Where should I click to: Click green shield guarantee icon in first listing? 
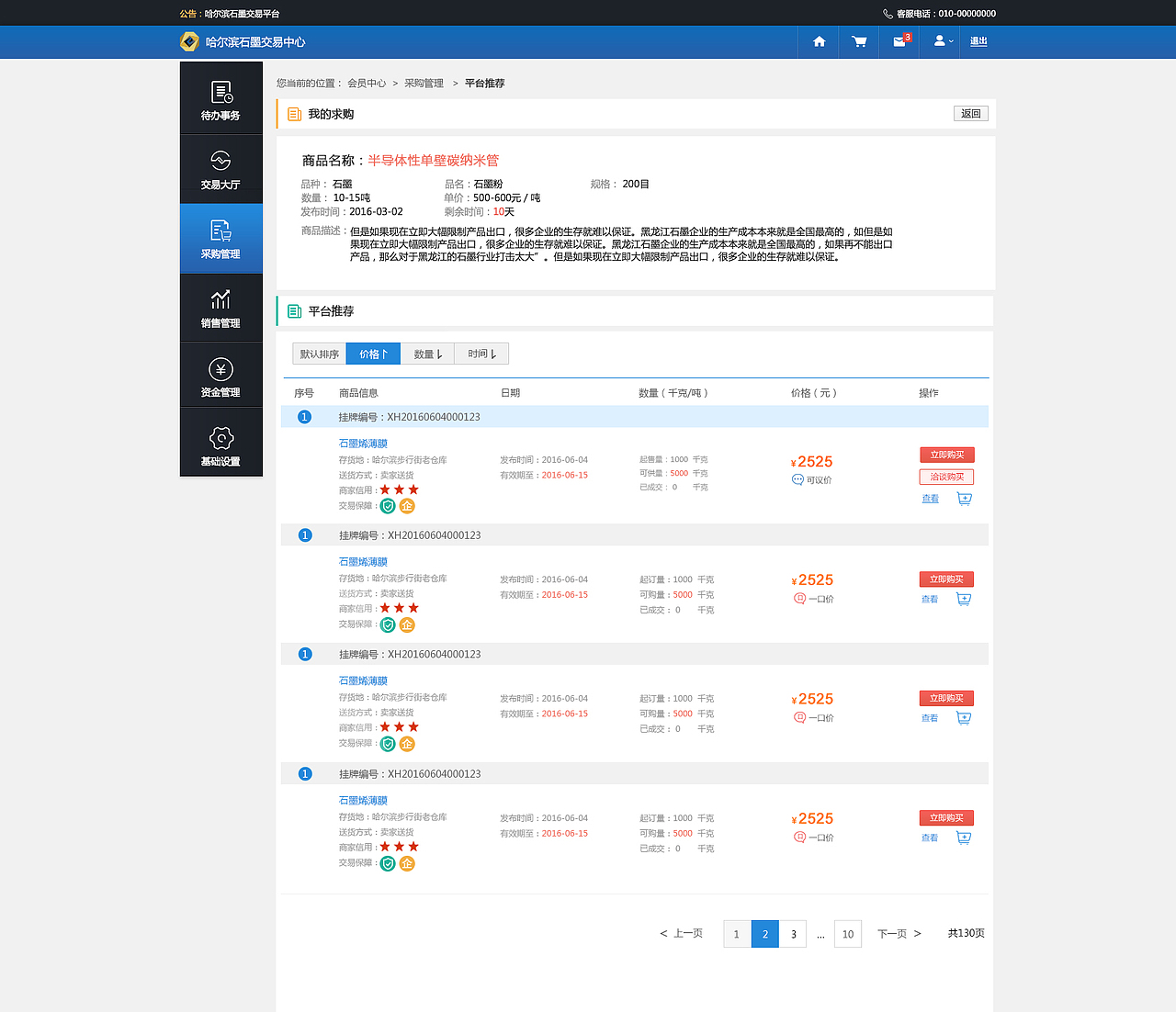point(388,506)
